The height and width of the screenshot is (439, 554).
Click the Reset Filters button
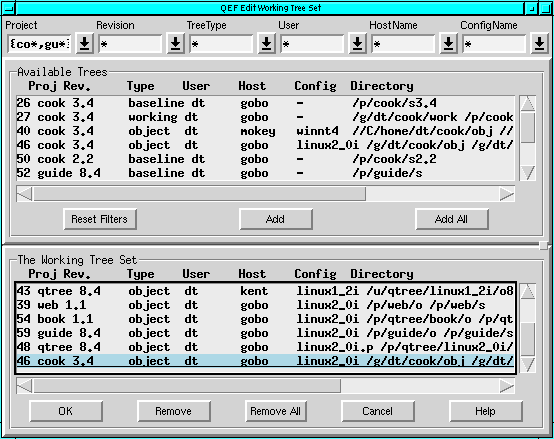(x=100, y=219)
